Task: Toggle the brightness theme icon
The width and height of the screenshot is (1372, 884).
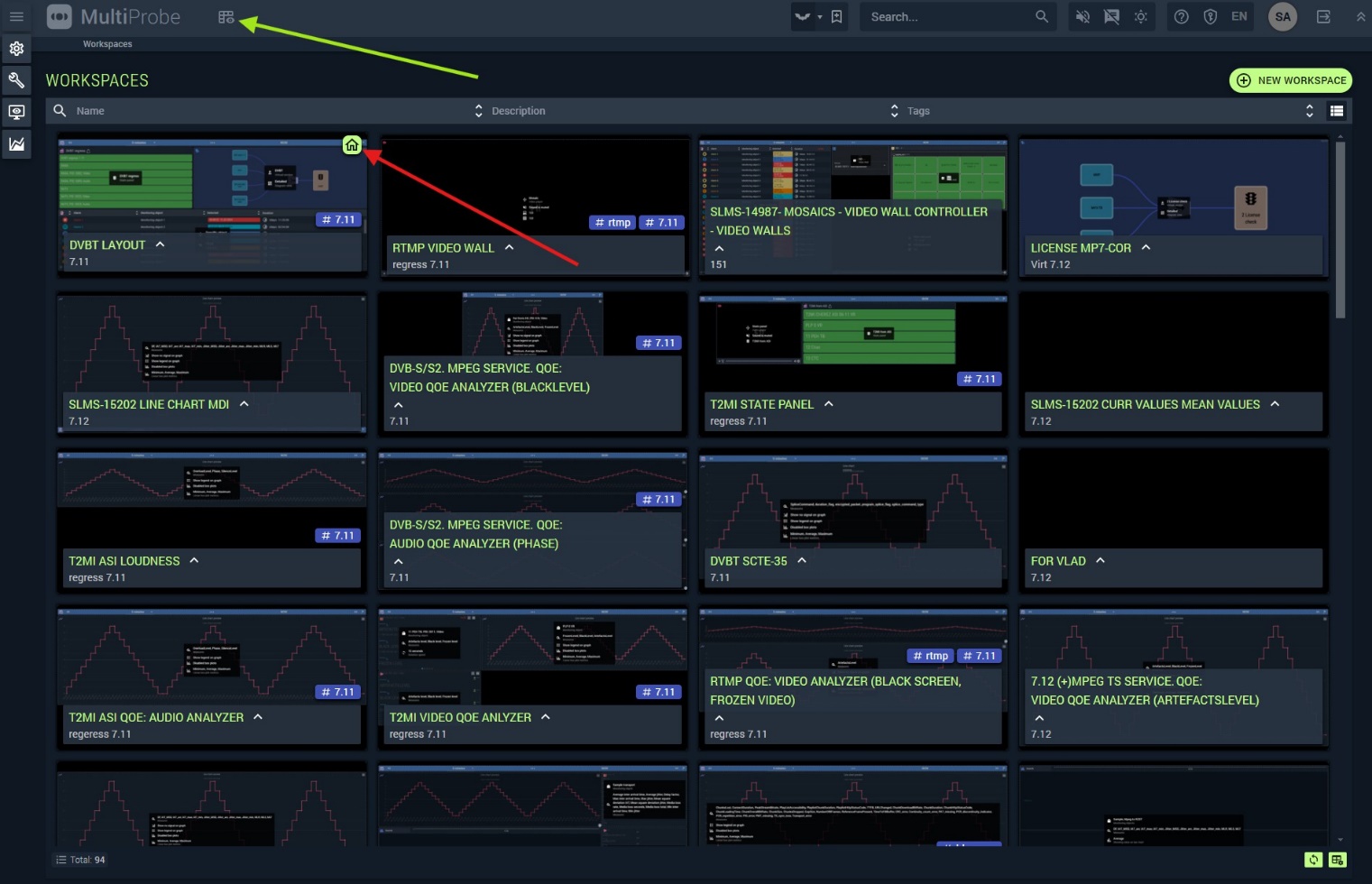Action: coord(1140,16)
